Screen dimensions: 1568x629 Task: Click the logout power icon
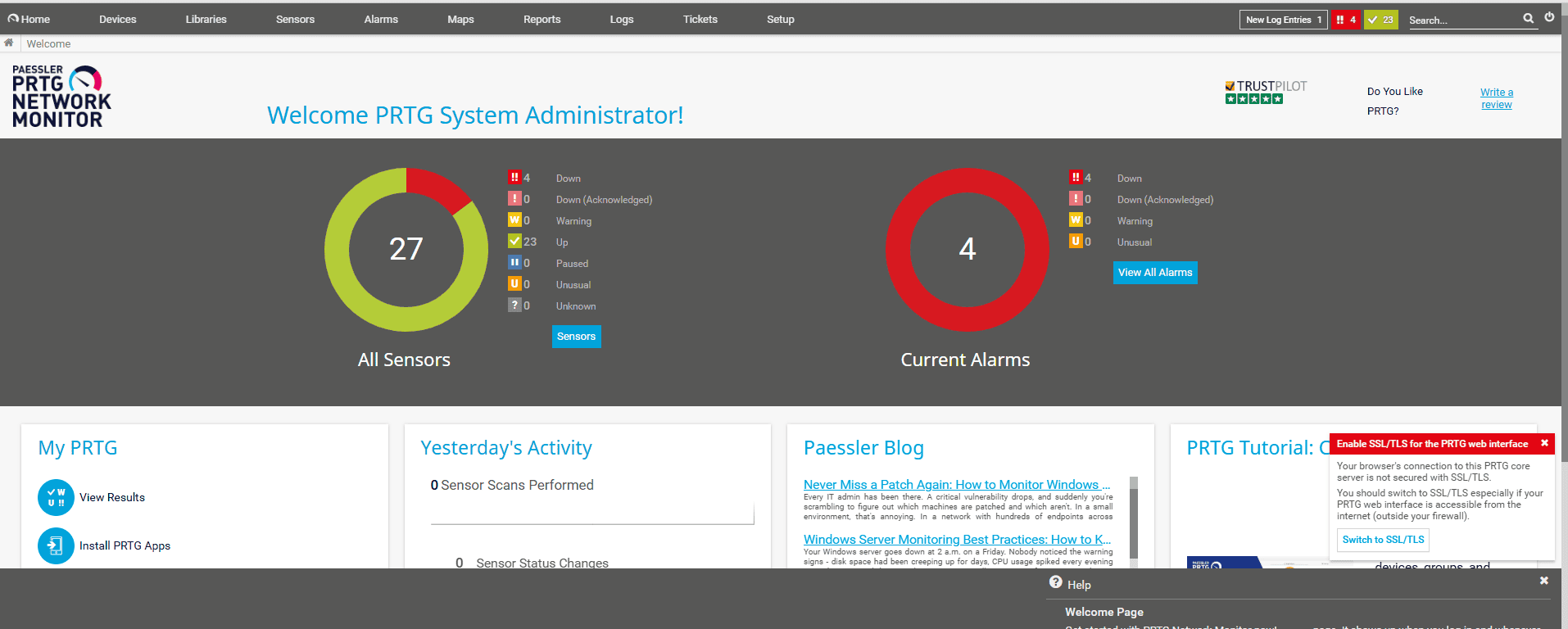1549,17
